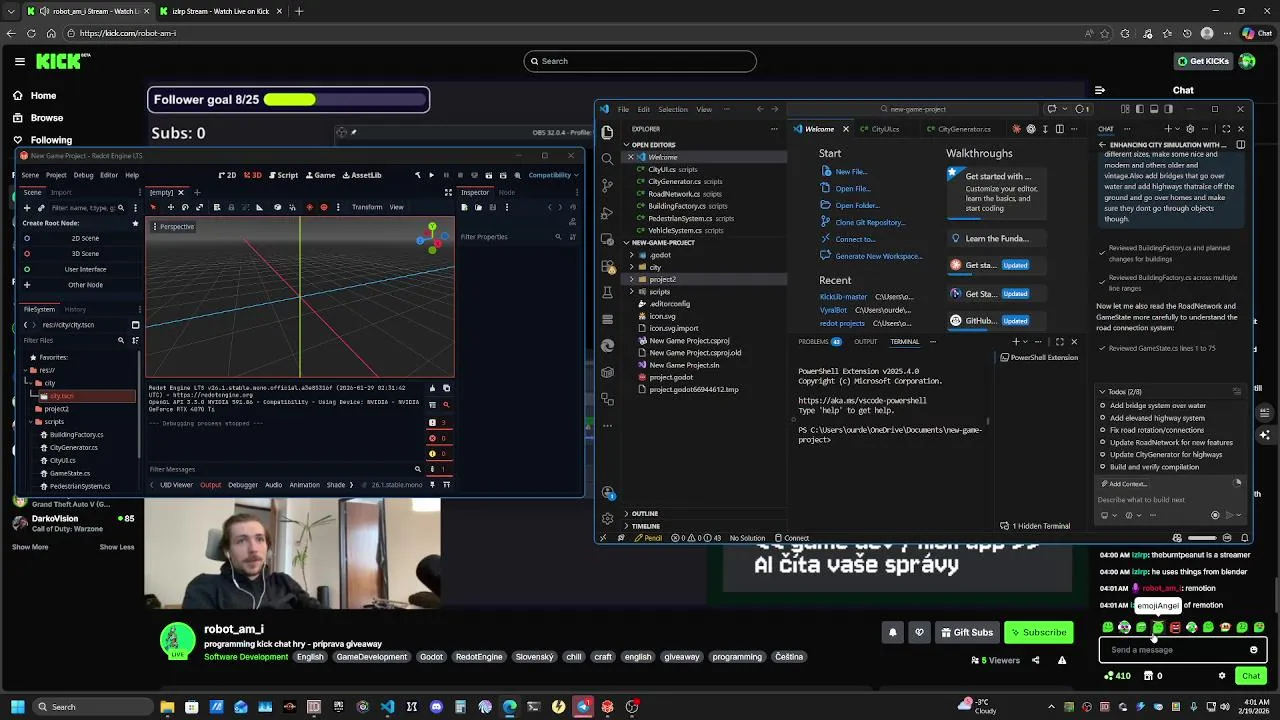
Task: Toggle Redot output warning filter count
Action: point(439,454)
